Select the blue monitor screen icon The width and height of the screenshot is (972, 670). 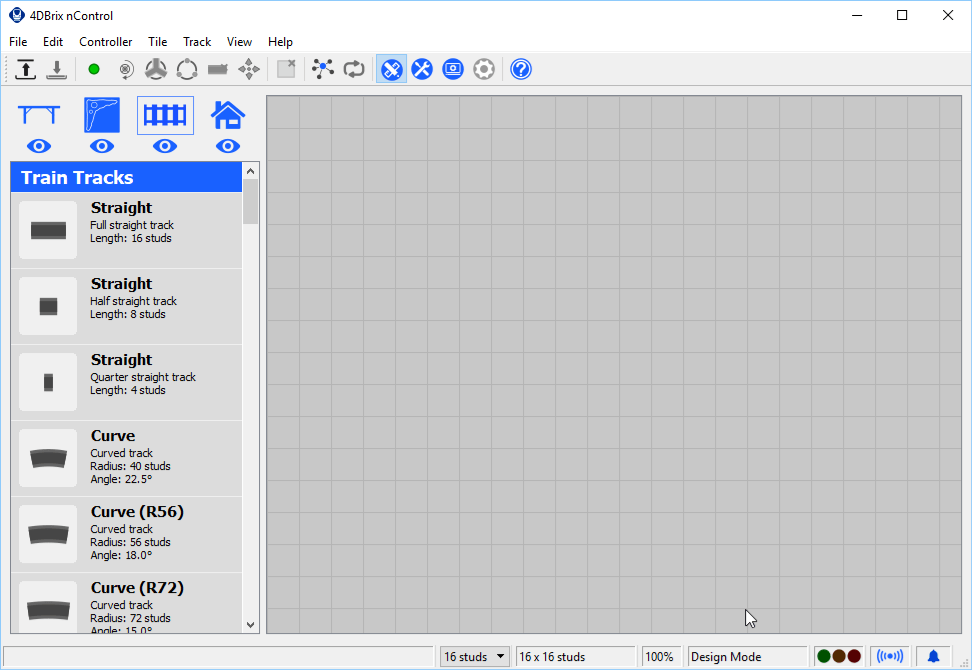(453, 69)
